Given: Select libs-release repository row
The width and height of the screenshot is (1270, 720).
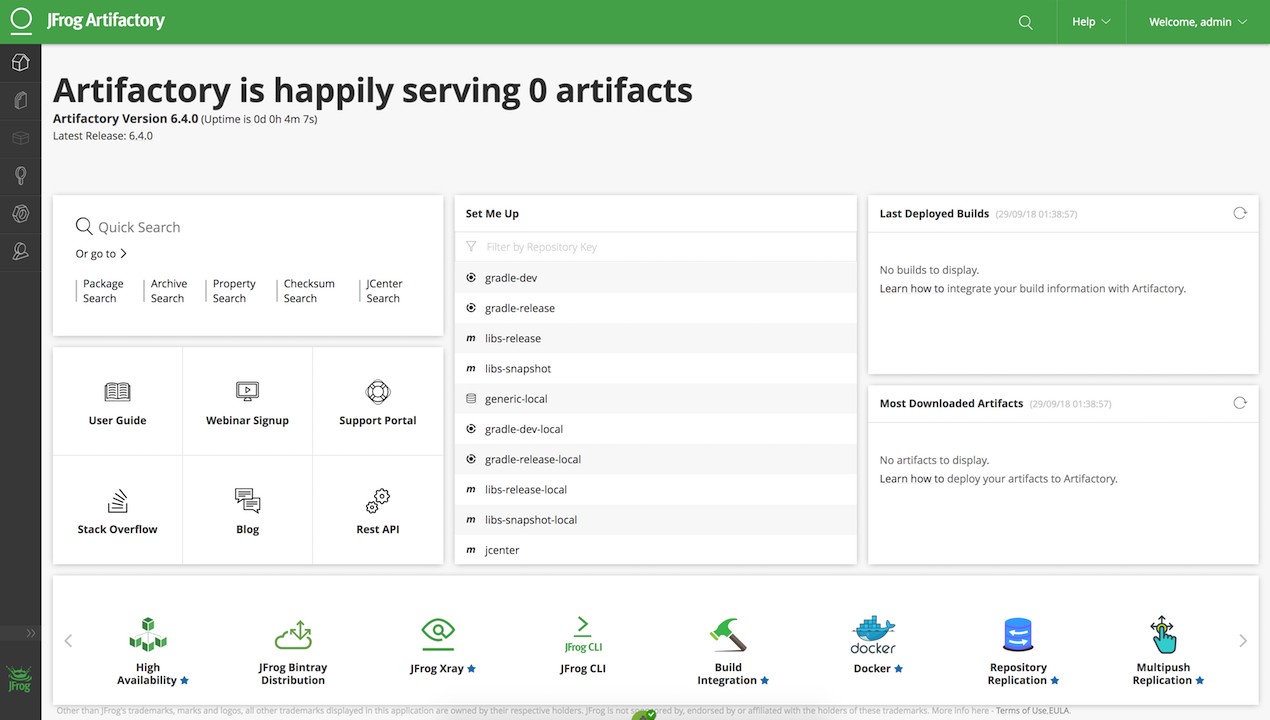Looking at the screenshot, I should pos(656,338).
